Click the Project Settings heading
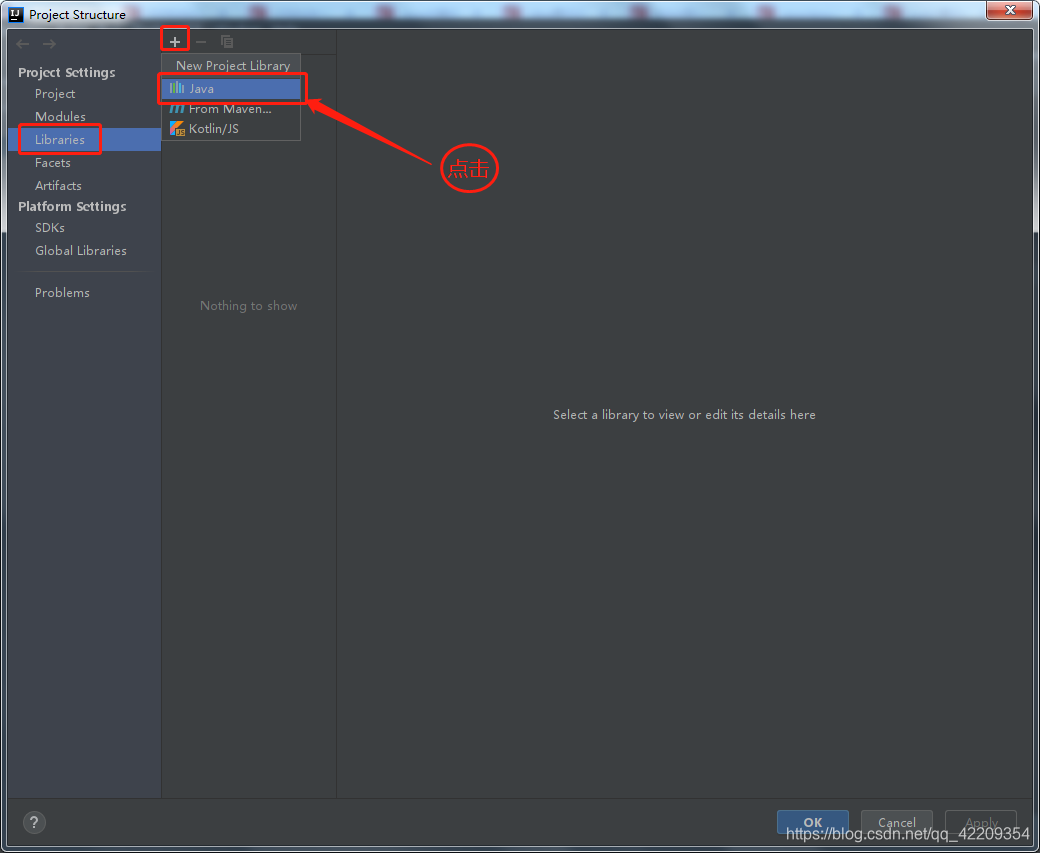This screenshot has height=853, width=1040. click(x=66, y=72)
